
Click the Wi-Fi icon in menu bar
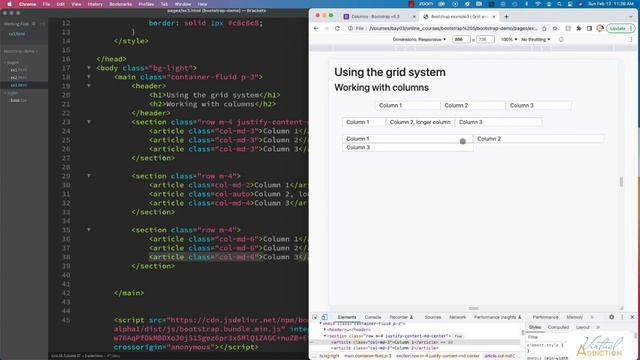tap(538, 4)
